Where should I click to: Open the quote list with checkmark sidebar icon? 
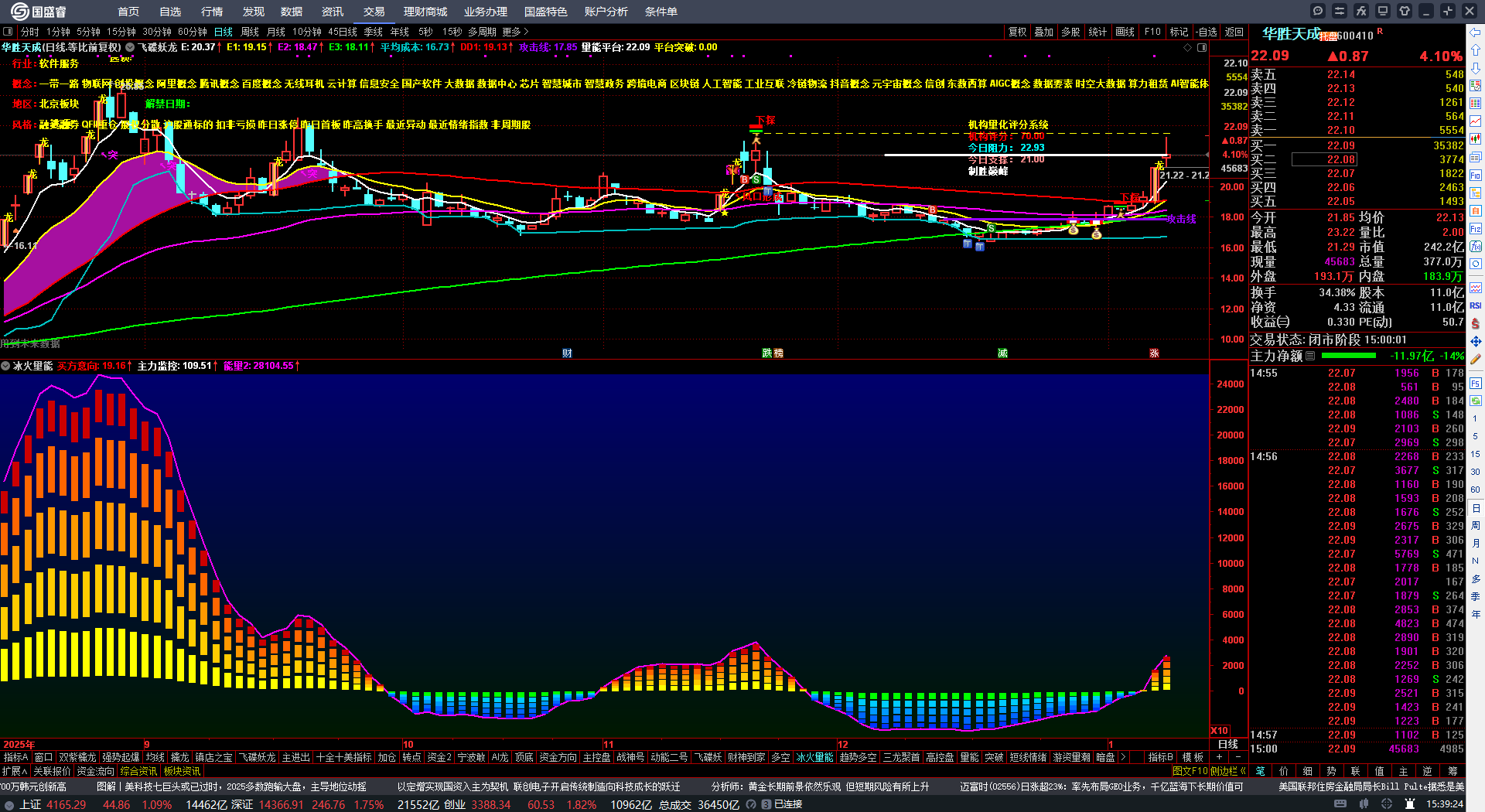coord(1476,86)
